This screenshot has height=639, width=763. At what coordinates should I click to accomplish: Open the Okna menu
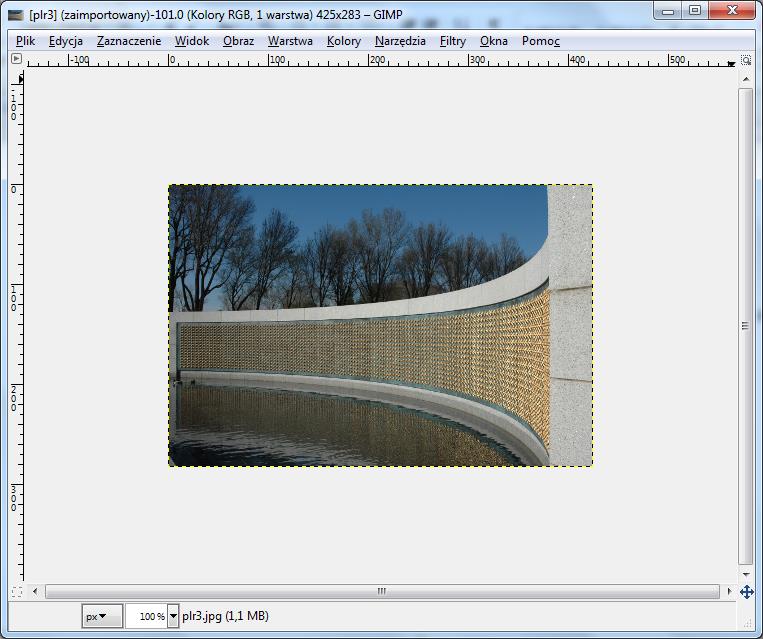pyautogui.click(x=493, y=41)
